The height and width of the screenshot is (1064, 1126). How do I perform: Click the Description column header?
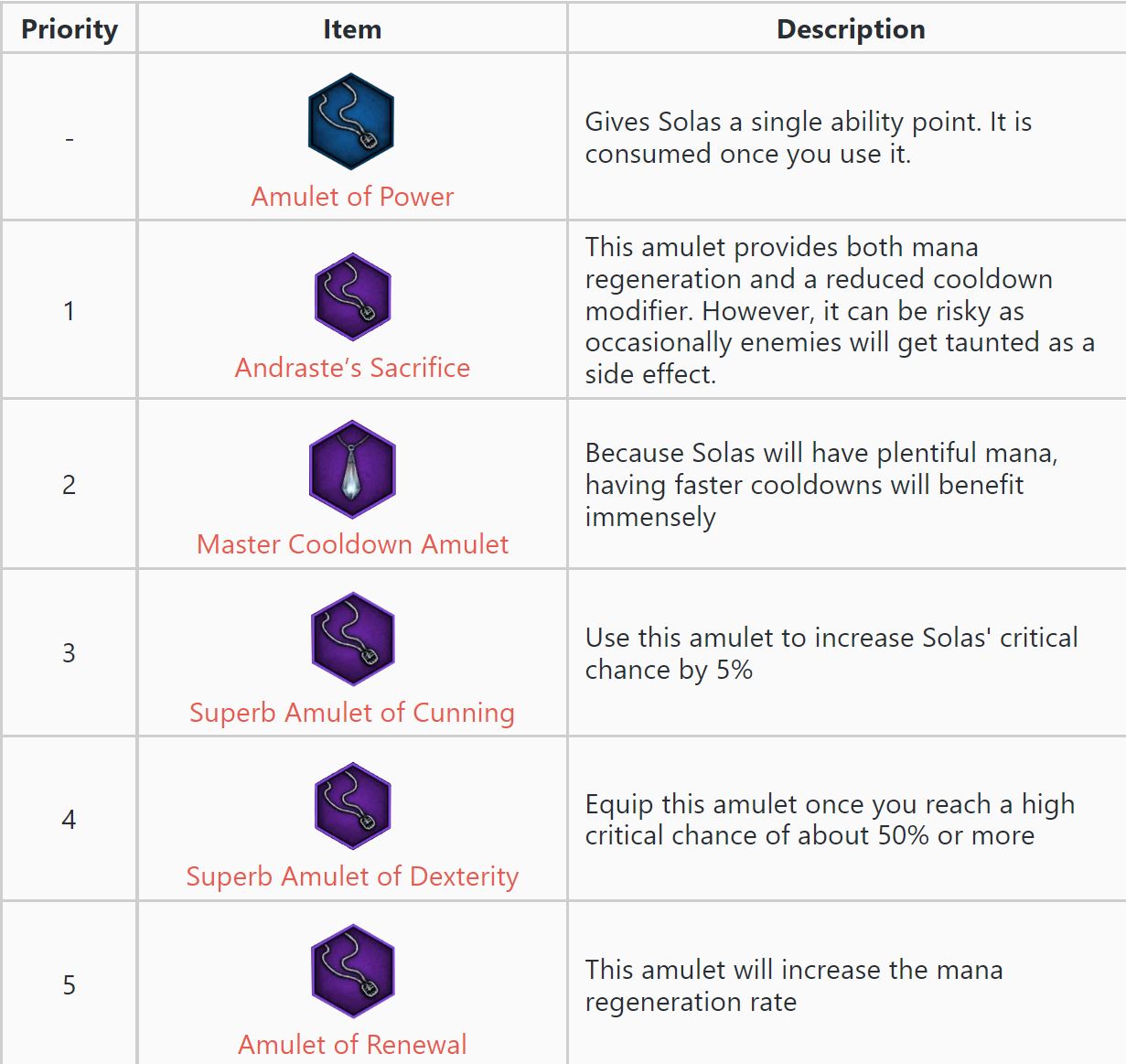[x=850, y=29]
